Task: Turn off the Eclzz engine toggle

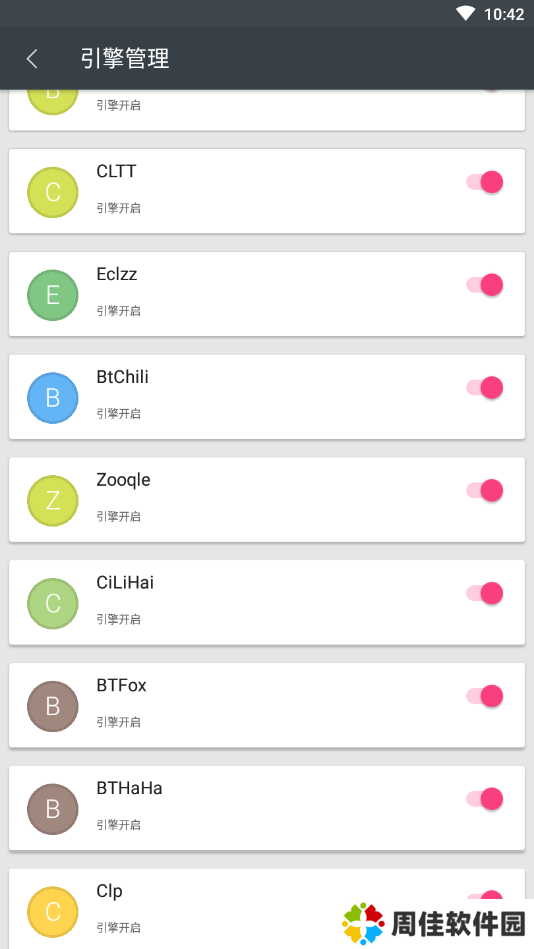Action: (485, 285)
